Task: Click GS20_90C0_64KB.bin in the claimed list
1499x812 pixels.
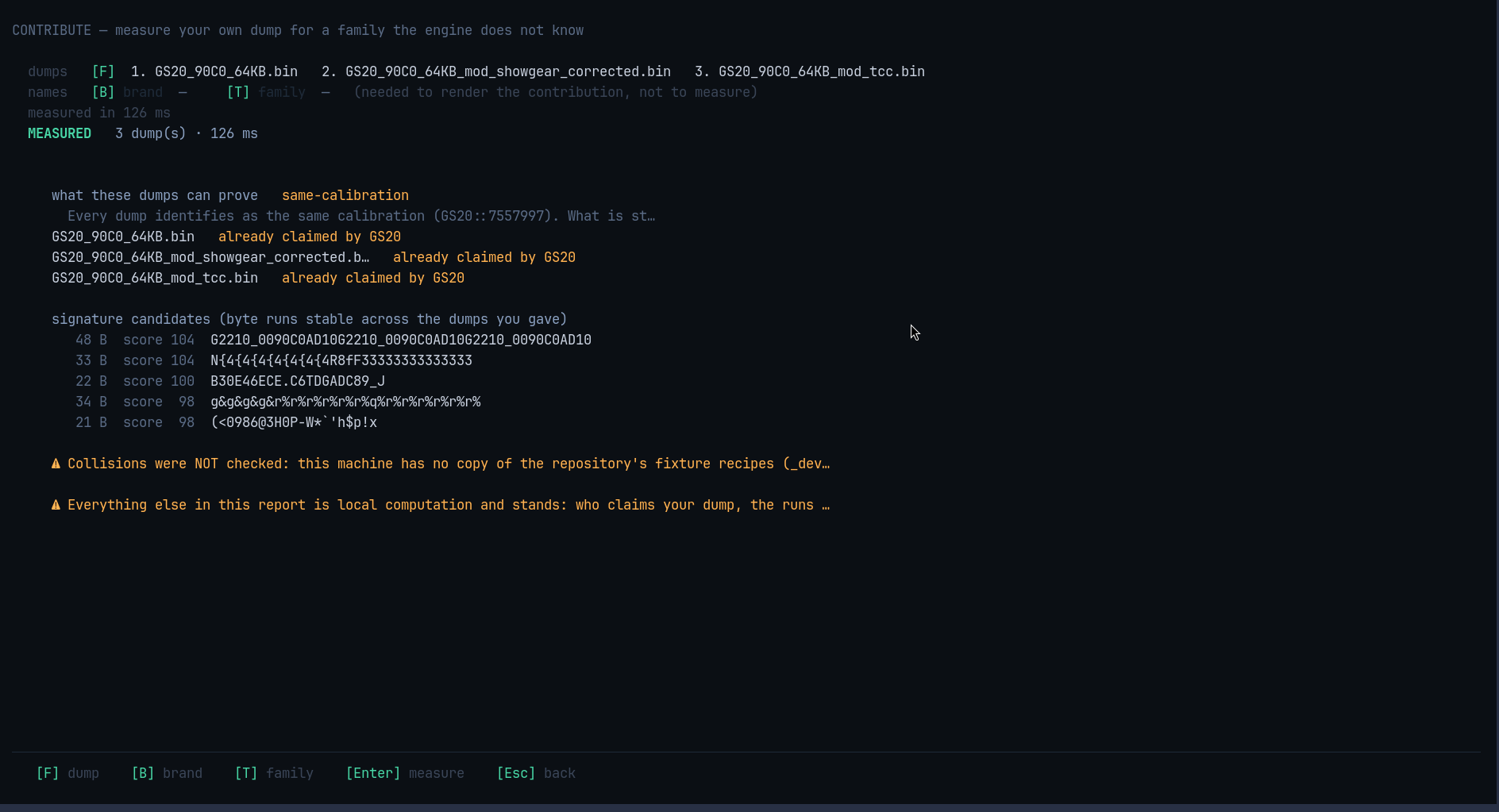Action: [x=123, y=237]
